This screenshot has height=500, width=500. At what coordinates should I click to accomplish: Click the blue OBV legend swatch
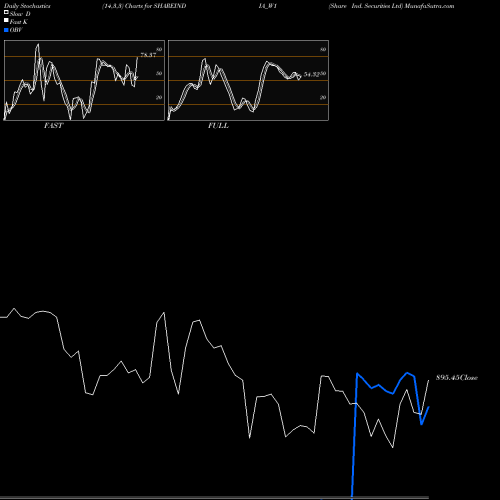[x=6, y=30]
